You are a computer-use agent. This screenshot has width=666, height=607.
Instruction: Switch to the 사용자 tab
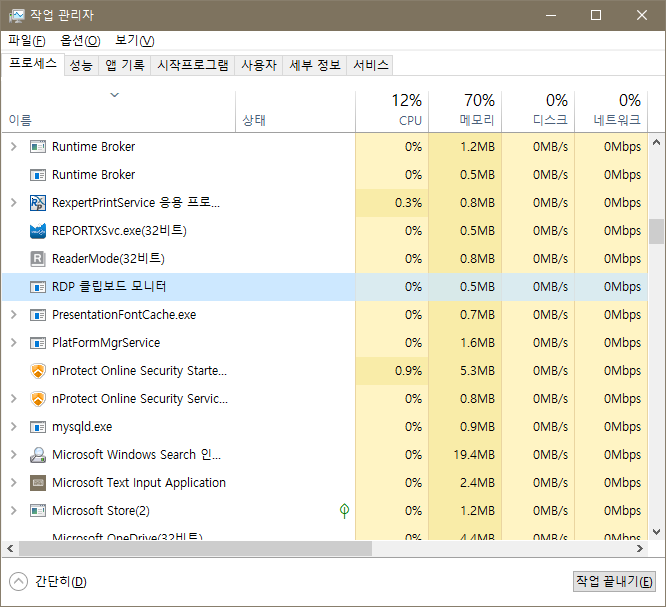pyautogui.click(x=259, y=65)
